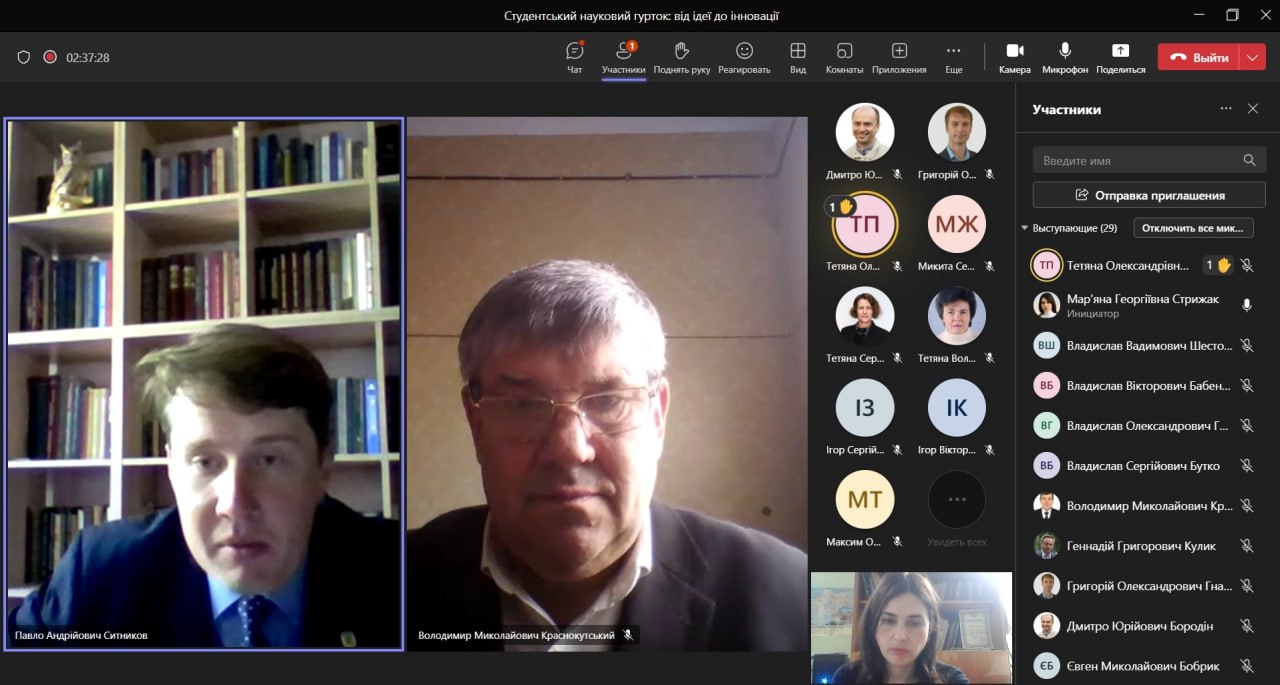Open participants panel more options ellipsis
The width and height of the screenshot is (1280, 685).
tap(1226, 109)
